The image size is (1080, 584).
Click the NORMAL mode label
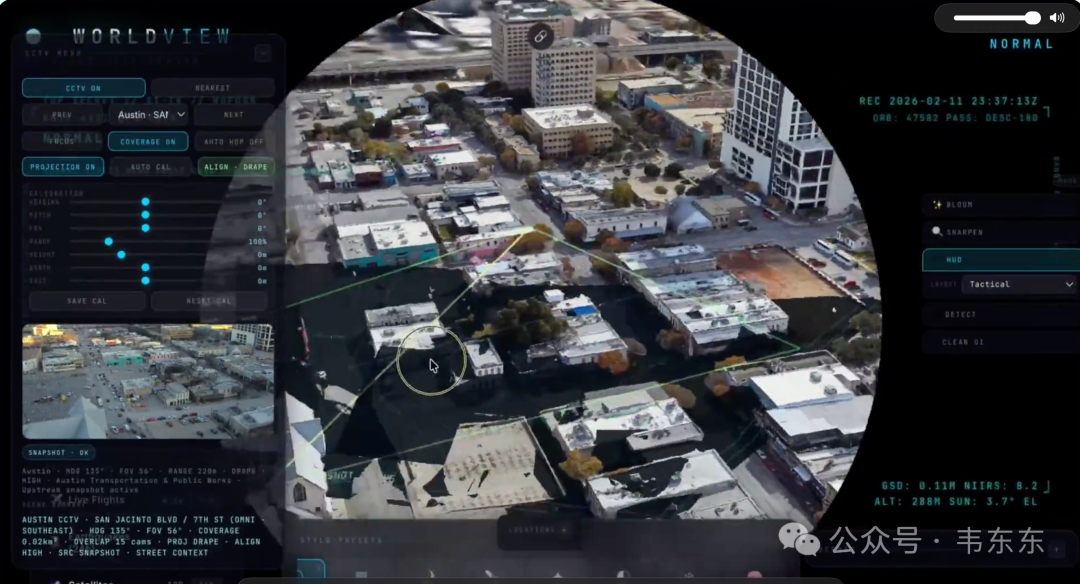1021,44
